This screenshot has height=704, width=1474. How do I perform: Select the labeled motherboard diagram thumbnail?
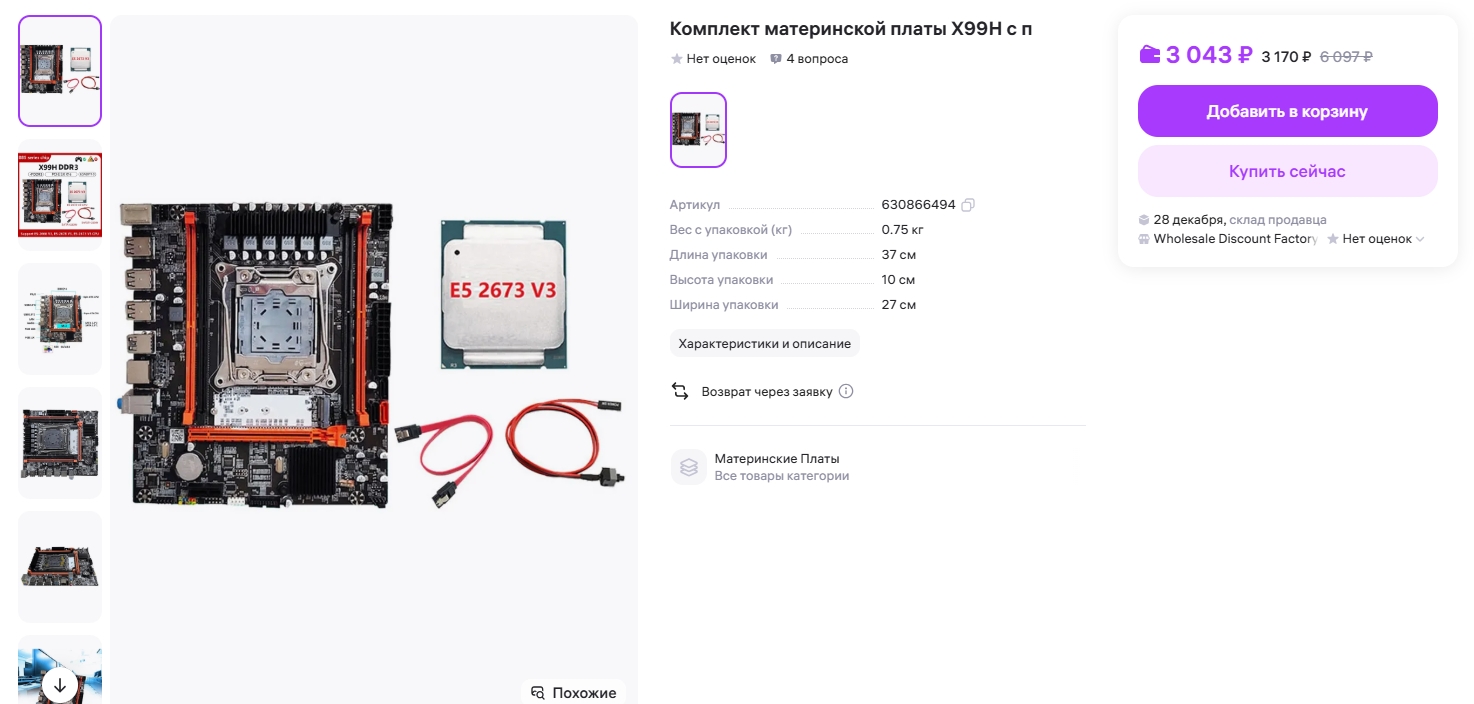[60, 319]
